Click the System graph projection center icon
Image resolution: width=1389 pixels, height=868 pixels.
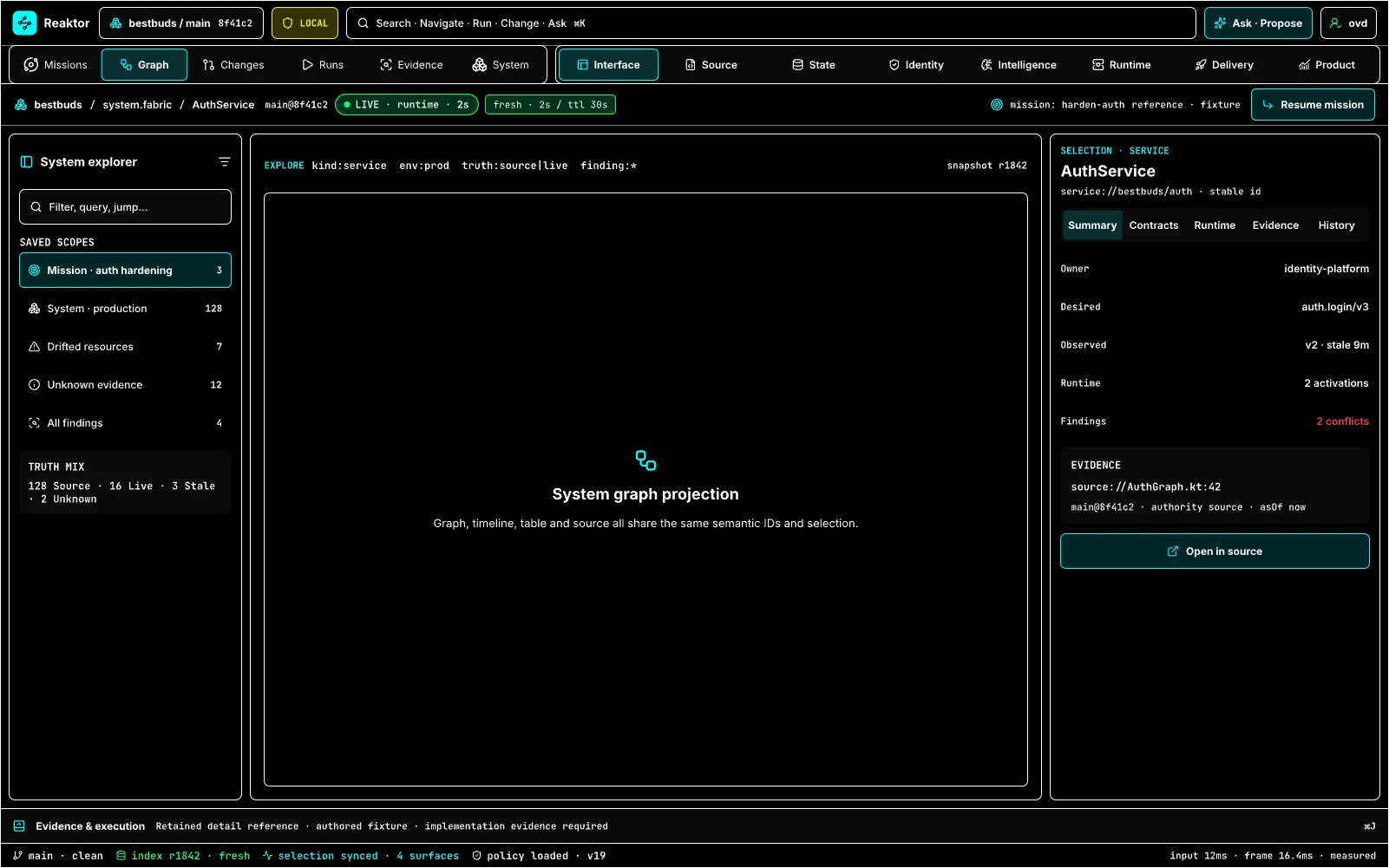point(645,460)
